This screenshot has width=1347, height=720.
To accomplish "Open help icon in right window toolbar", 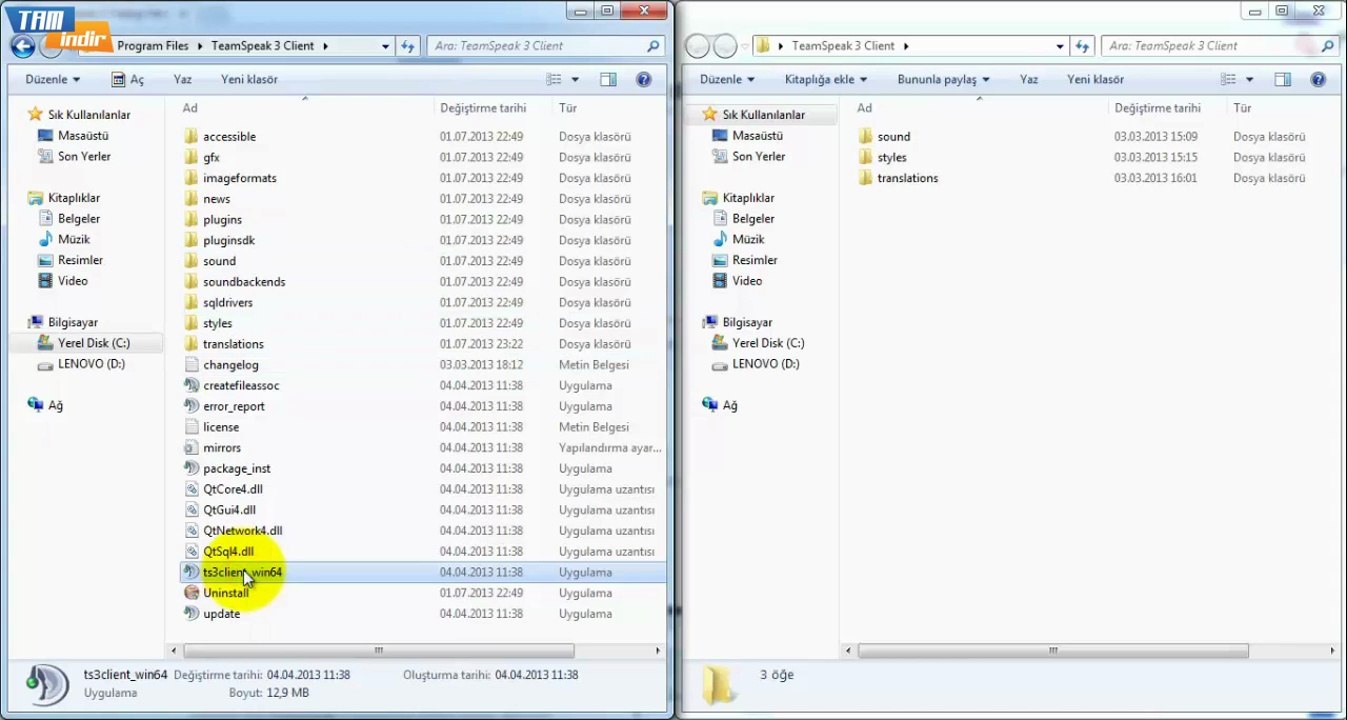I will pyautogui.click(x=1319, y=79).
